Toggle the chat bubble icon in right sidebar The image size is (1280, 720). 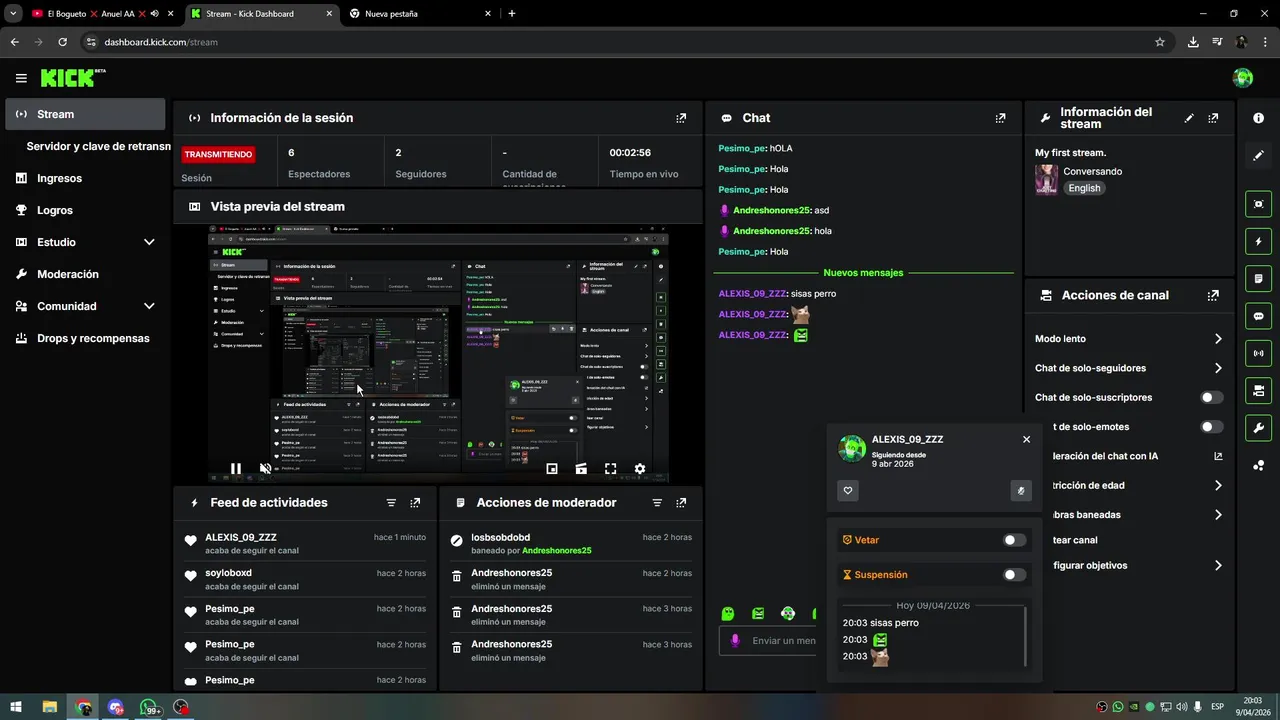(x=1258, y=316)
